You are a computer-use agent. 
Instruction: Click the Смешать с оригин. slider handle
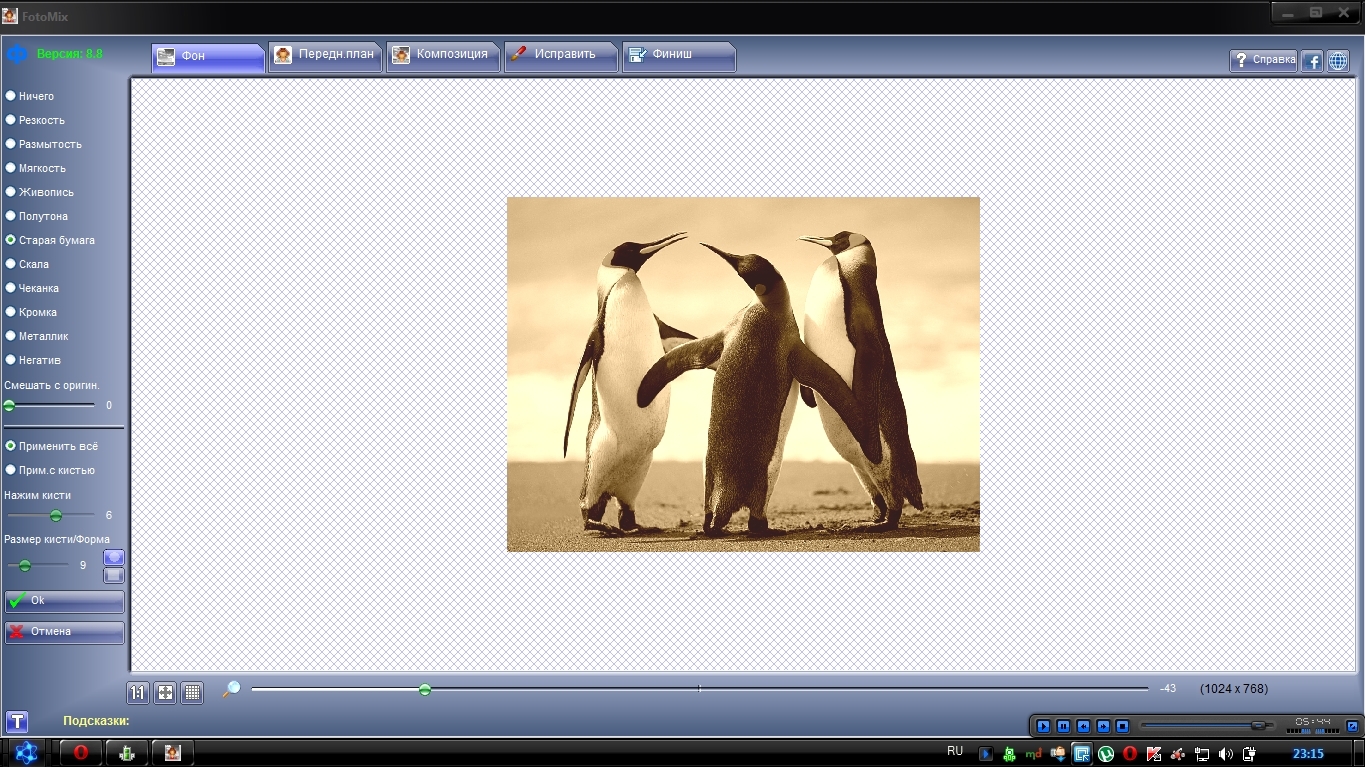[x=9, y=406]
